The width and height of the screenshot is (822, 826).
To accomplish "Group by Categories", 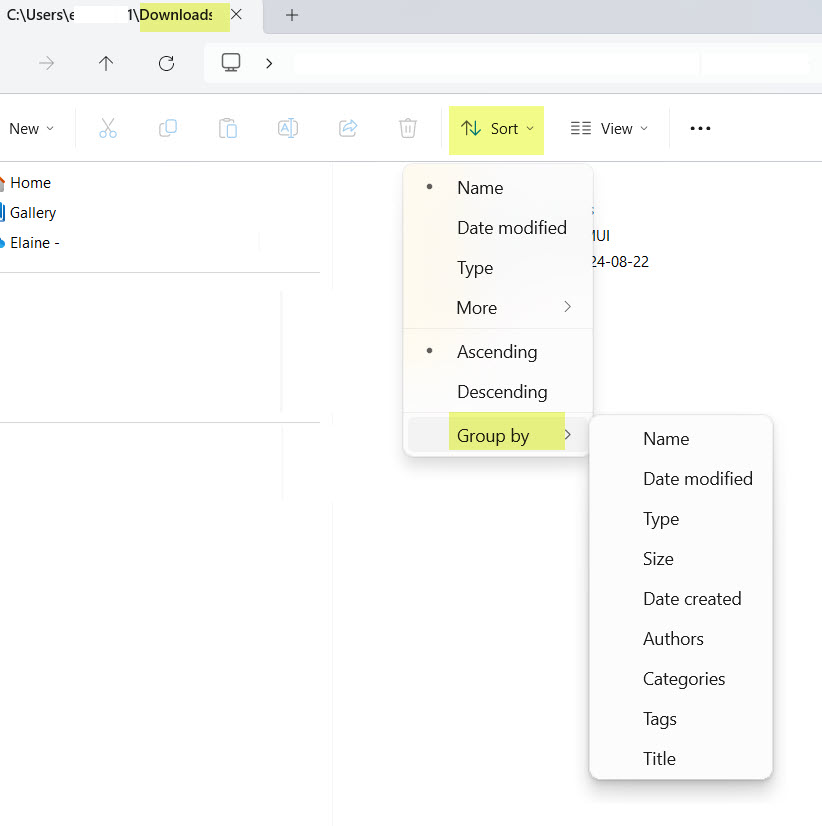I will point(681,679).
